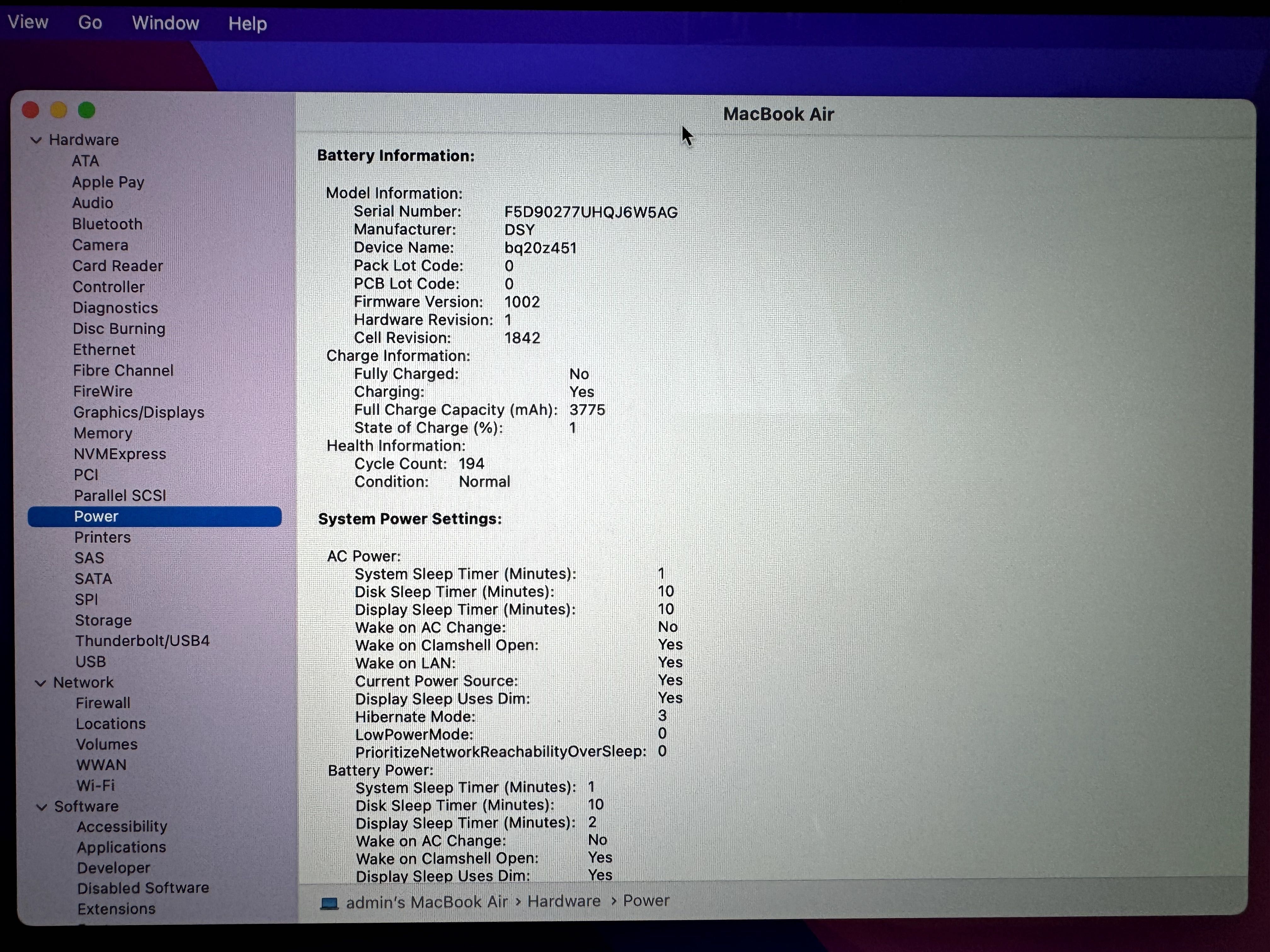Click the Hibernate Mode value 3

[662, 716]
